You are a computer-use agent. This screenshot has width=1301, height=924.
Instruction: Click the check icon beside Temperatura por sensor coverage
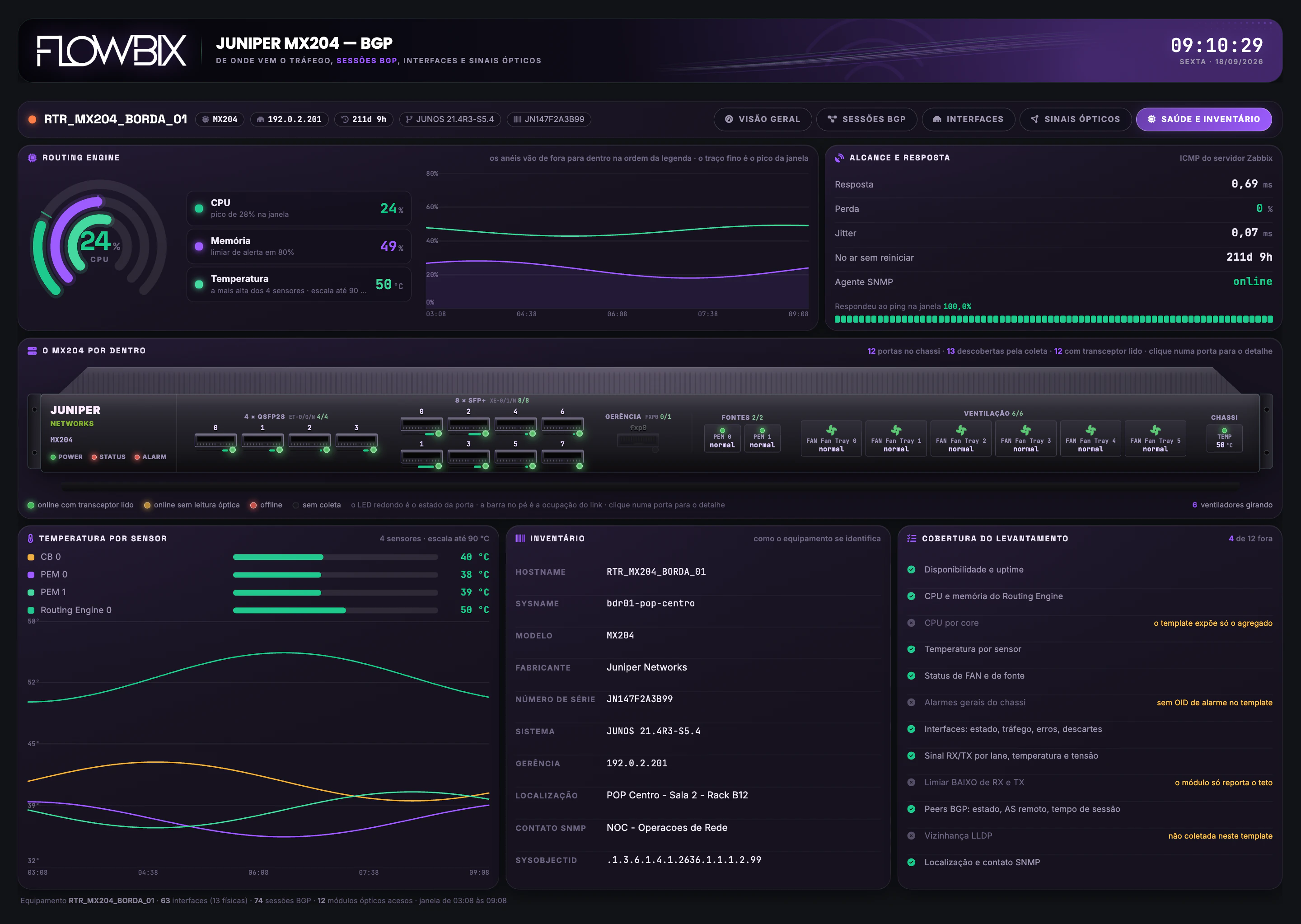[x=911, y=649]
